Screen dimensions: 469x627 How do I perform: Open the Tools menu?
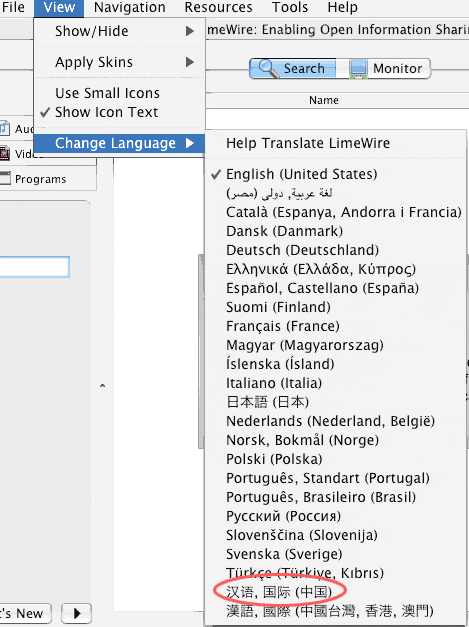(290, 7)
